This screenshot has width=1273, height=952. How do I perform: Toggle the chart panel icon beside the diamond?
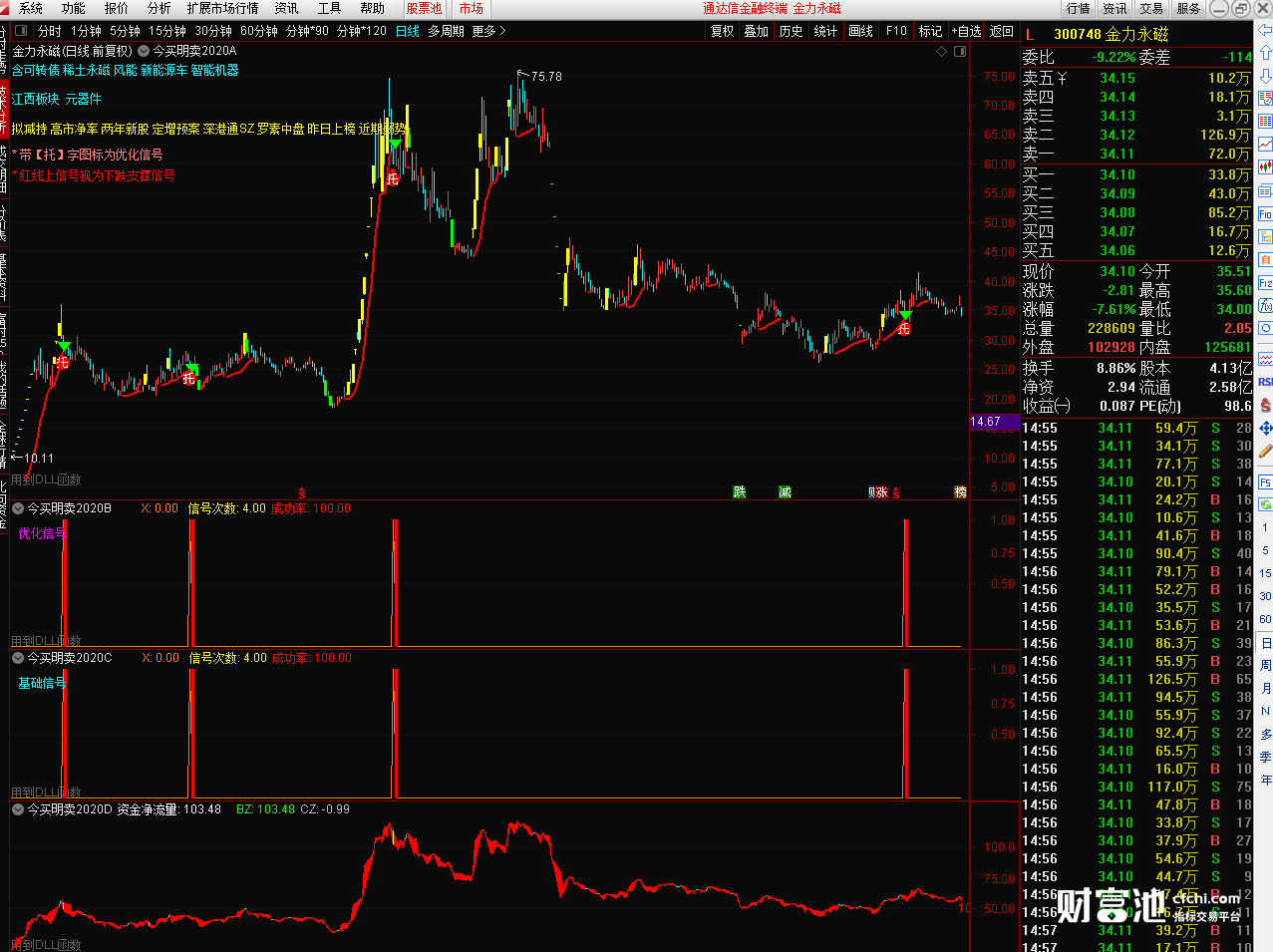[x=960, y=51]
